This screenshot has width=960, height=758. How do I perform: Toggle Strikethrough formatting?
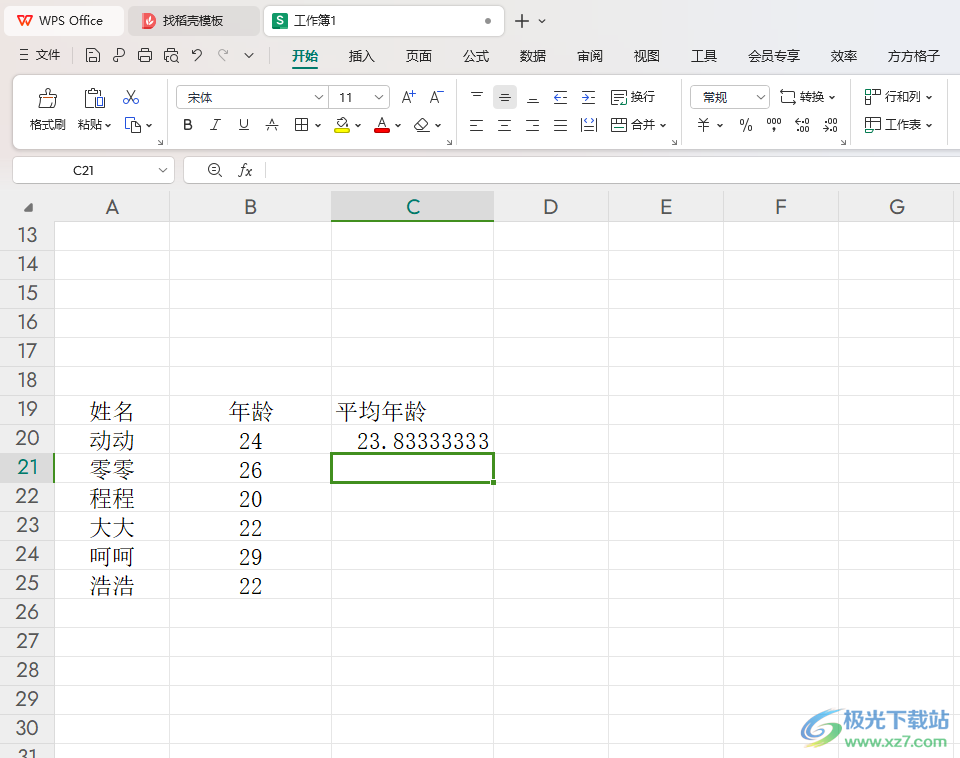[272, 125]
